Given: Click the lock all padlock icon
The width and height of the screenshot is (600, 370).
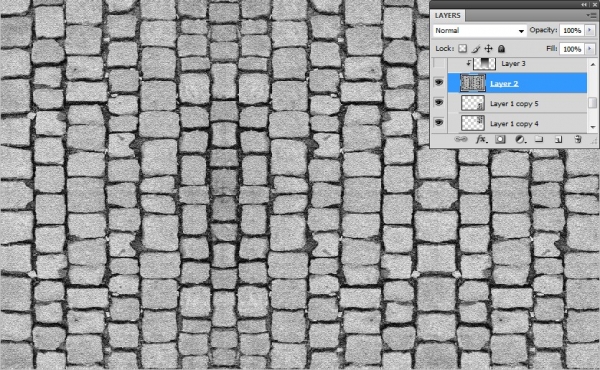Looking at the screenshot, I should pyautogui.click(x=501, y=49).
